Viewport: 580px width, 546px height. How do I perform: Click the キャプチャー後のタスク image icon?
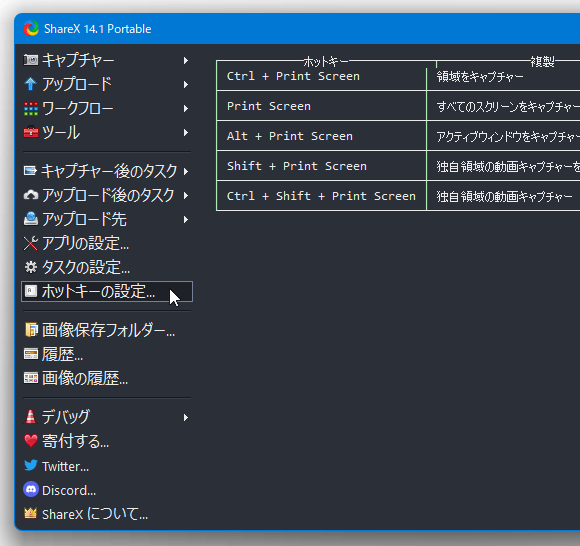(x=30, y=171)
